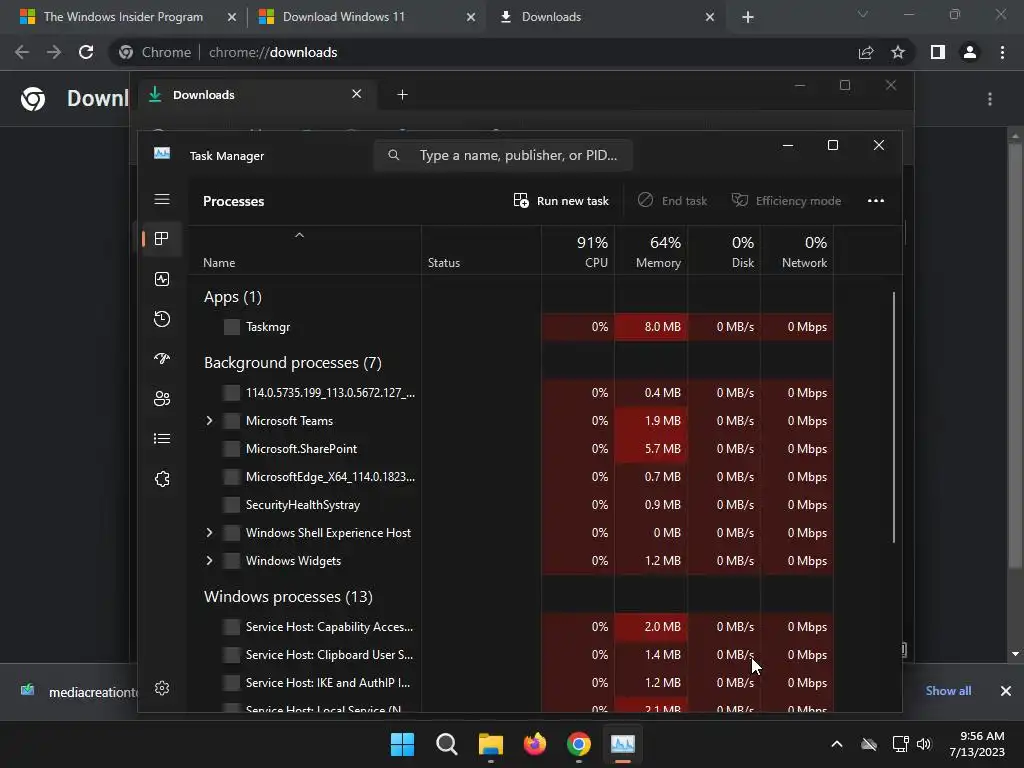1024x768 pixels.
Task: Open the Startup apps icon in sidebar
Action: (x=162, y=359)
